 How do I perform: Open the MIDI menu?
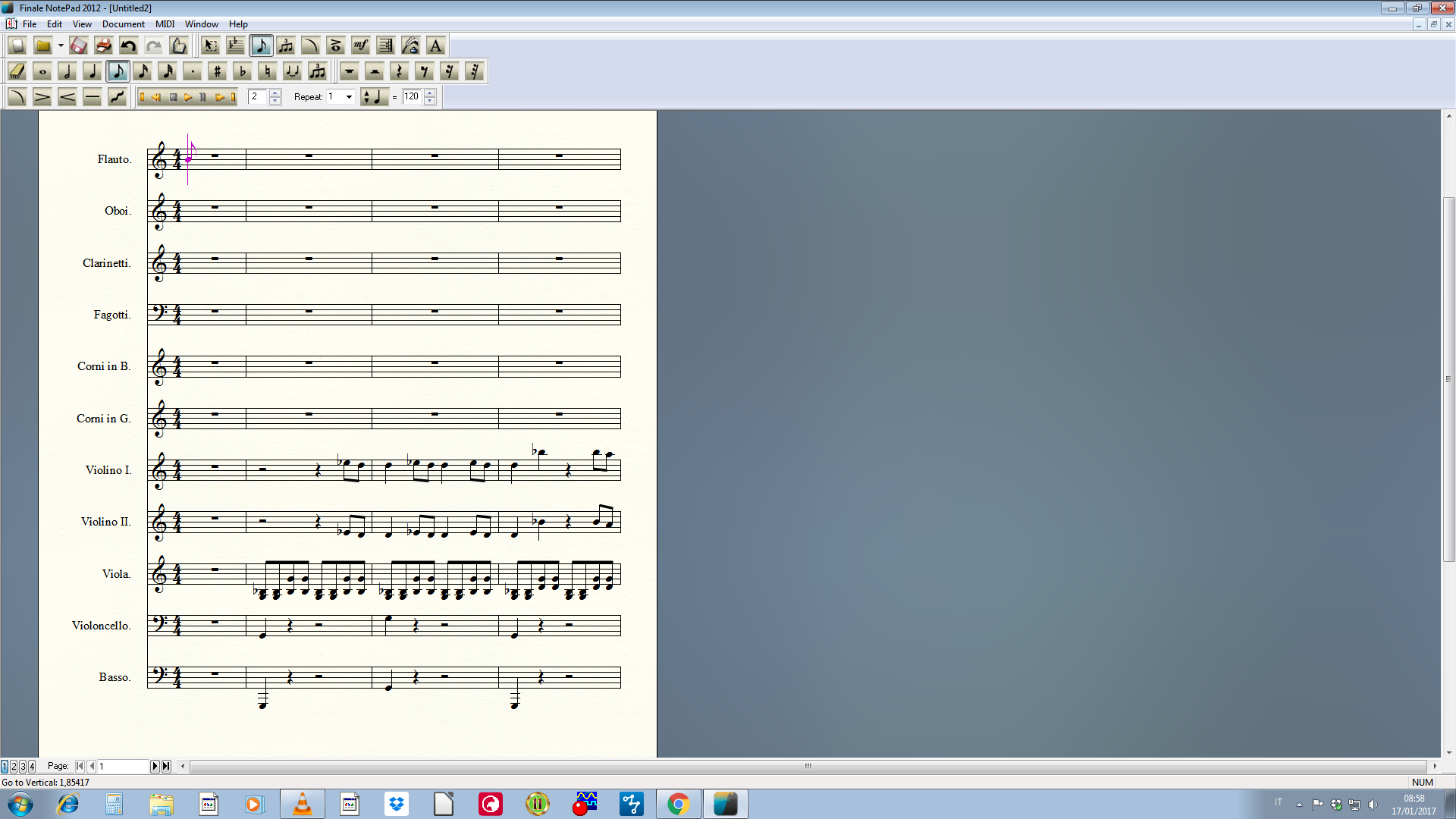[x=165, y=24]
